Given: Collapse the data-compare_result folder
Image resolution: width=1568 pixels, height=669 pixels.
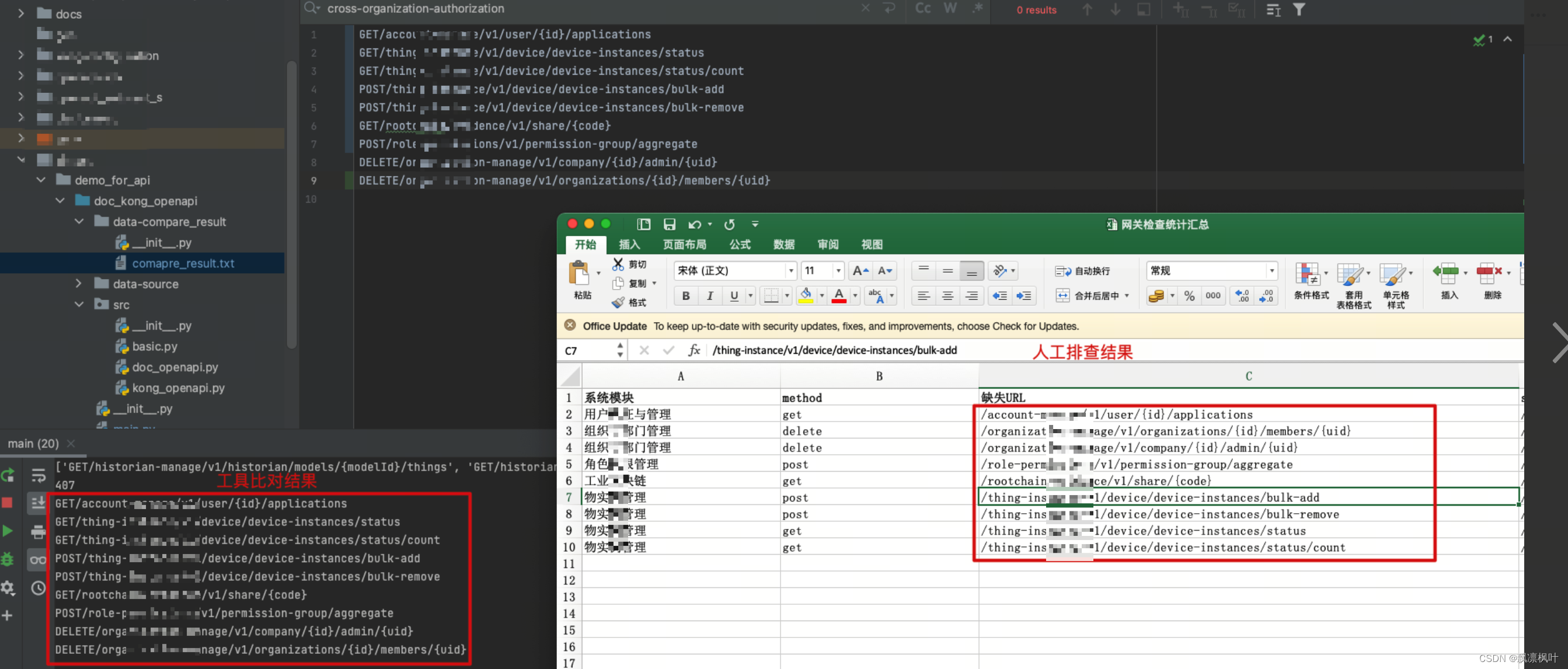Looking at the screenshot, I should point(79,222).
